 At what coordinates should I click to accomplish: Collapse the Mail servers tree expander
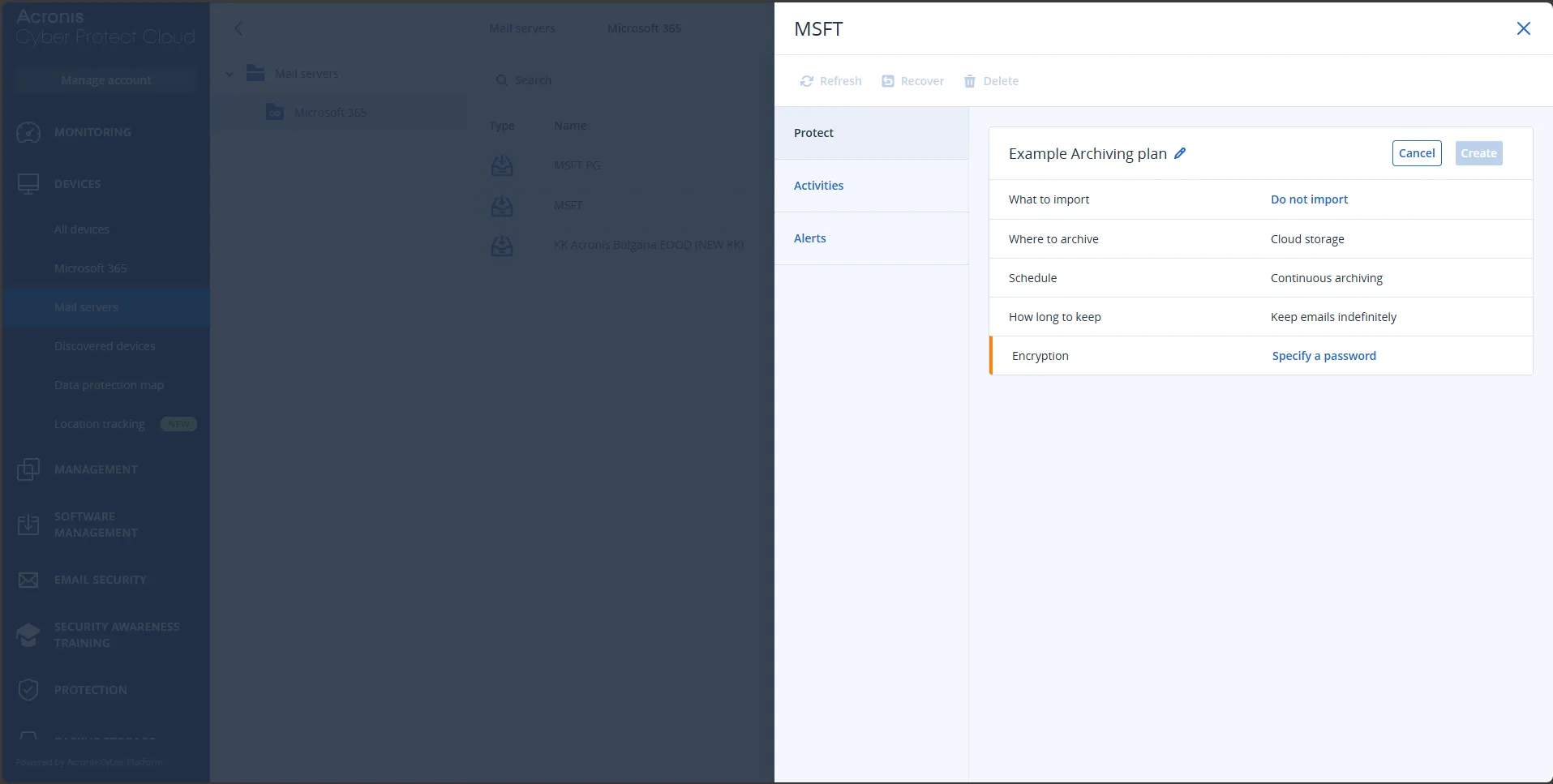[x=230, y=73]
